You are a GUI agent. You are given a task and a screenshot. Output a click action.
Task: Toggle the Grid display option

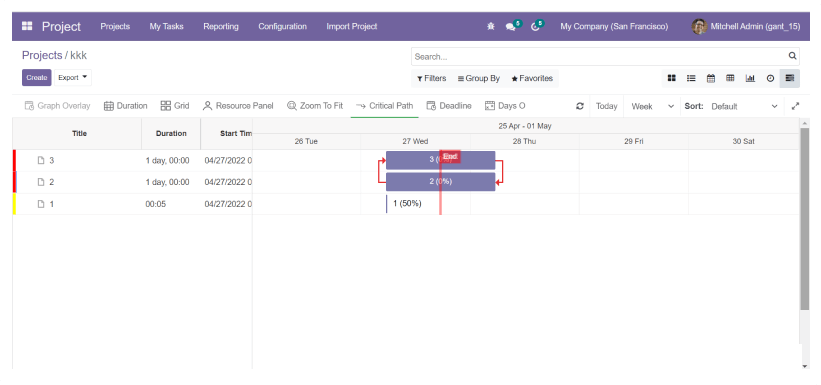tap(175, 106)
